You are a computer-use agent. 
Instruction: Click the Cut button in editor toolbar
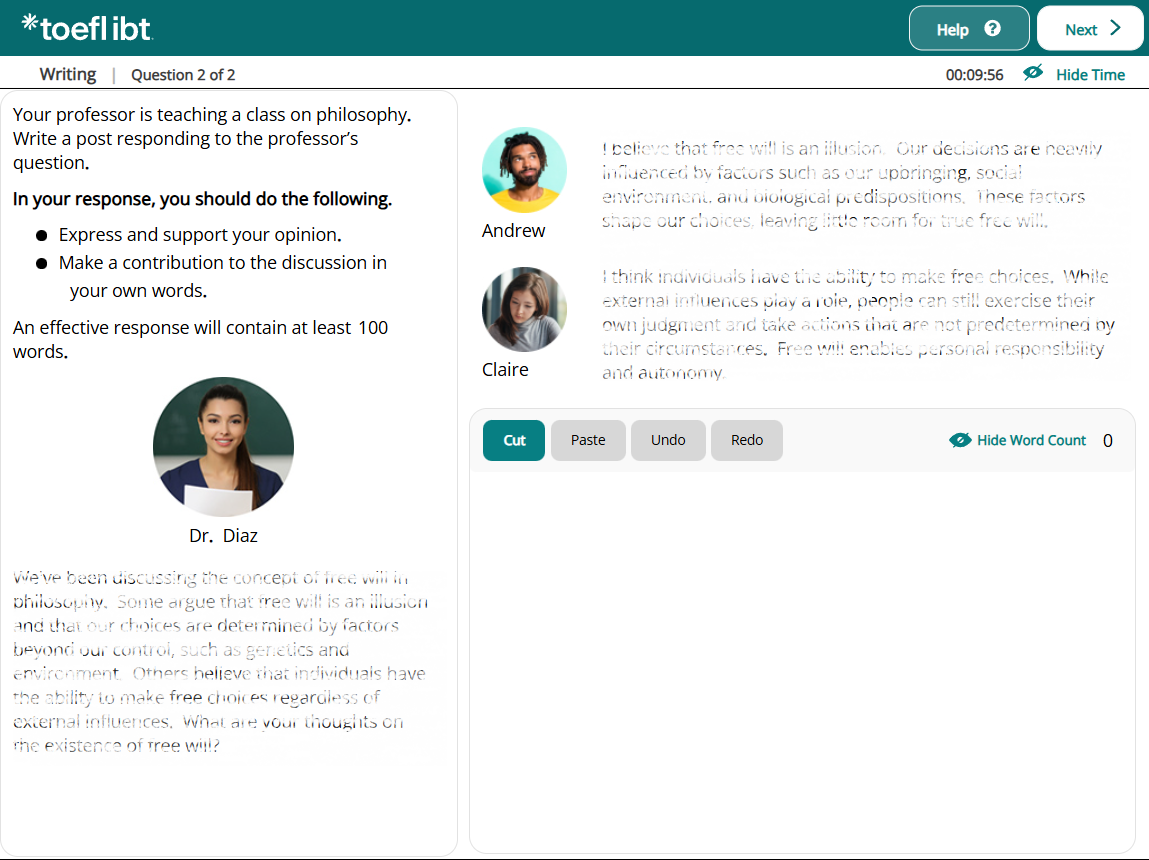click(x=514, y=441)
